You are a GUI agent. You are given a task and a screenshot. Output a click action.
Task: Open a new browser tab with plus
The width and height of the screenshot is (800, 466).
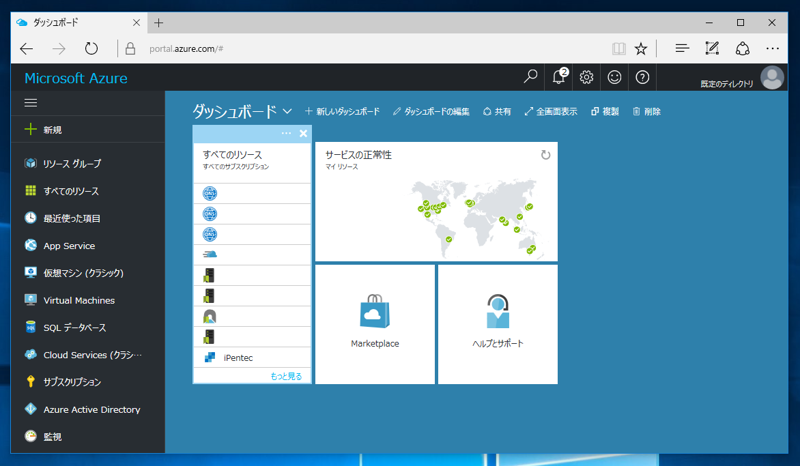point(159,22)
